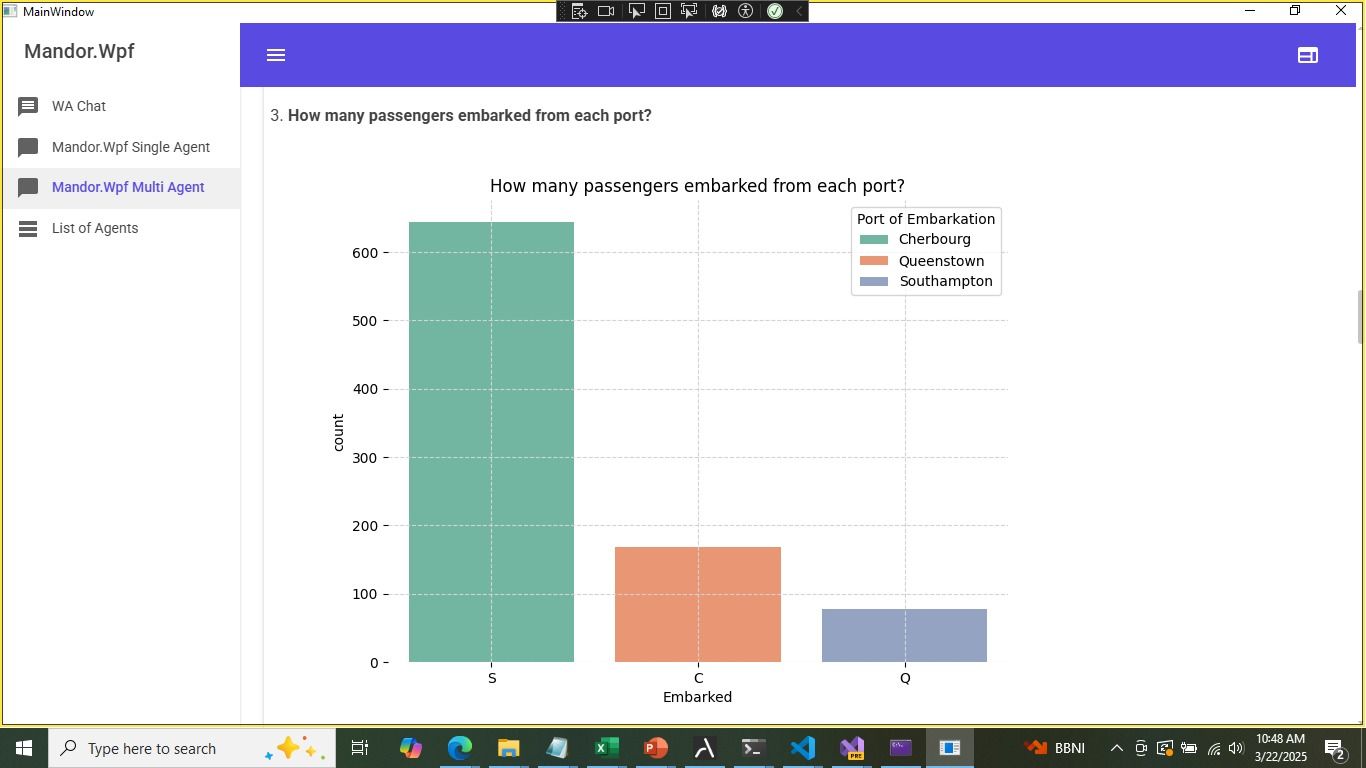
Task: Click the panel layout icon in purple header
Action: point(1307,55)
